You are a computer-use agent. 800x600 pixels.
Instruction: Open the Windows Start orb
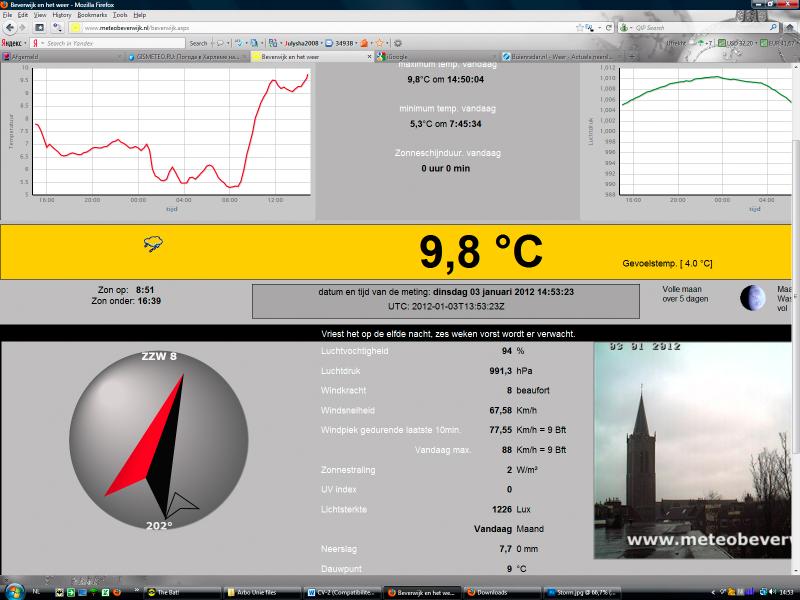(x=14, y=592)
